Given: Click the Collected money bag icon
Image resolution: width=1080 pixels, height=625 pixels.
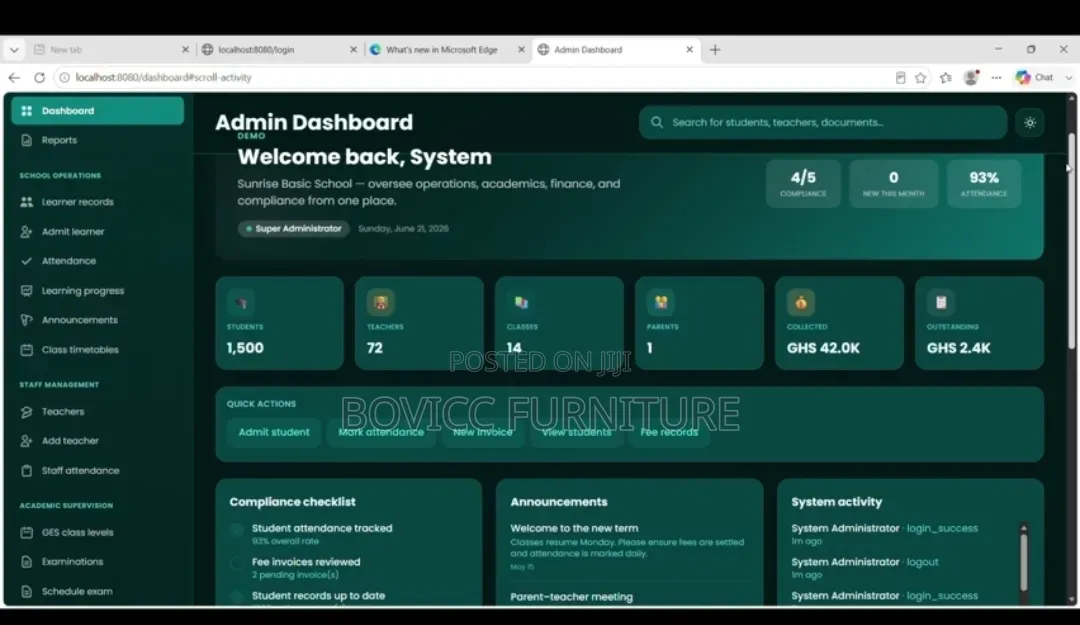Looking at the screenshot, I should [x=800, y=303].
